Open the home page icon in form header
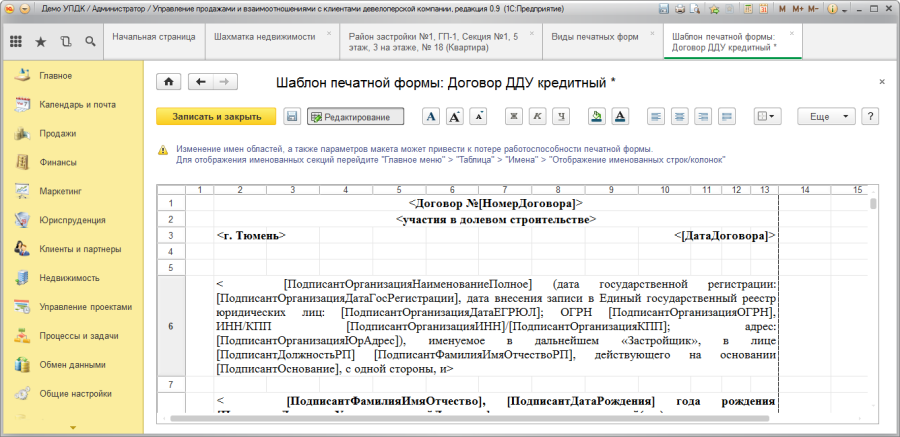 (169, 82)
